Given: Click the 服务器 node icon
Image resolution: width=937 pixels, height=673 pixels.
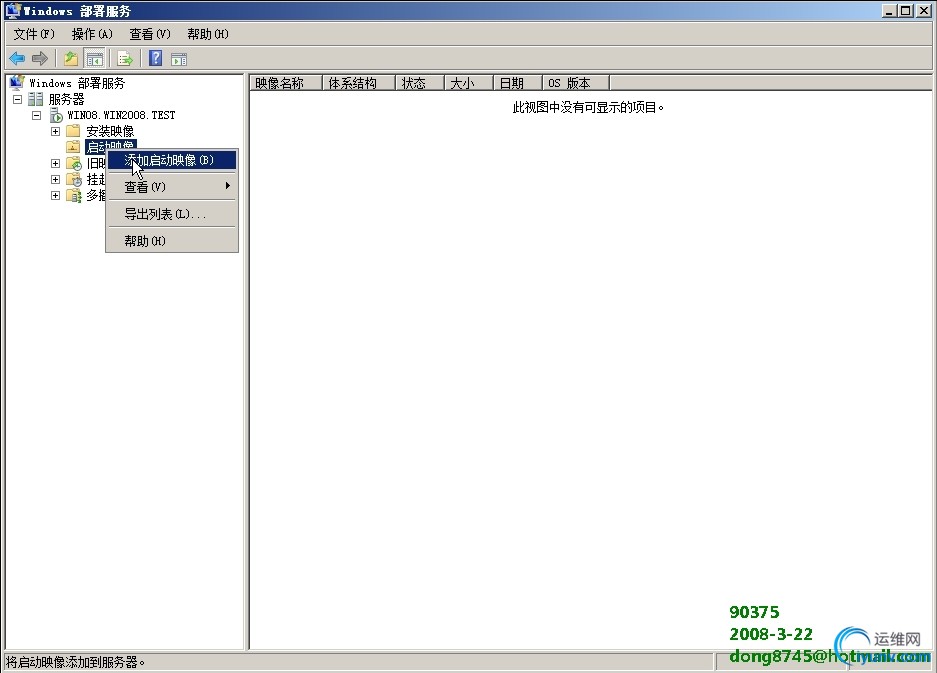Looking at the screenshot, I should coord(36,99).
